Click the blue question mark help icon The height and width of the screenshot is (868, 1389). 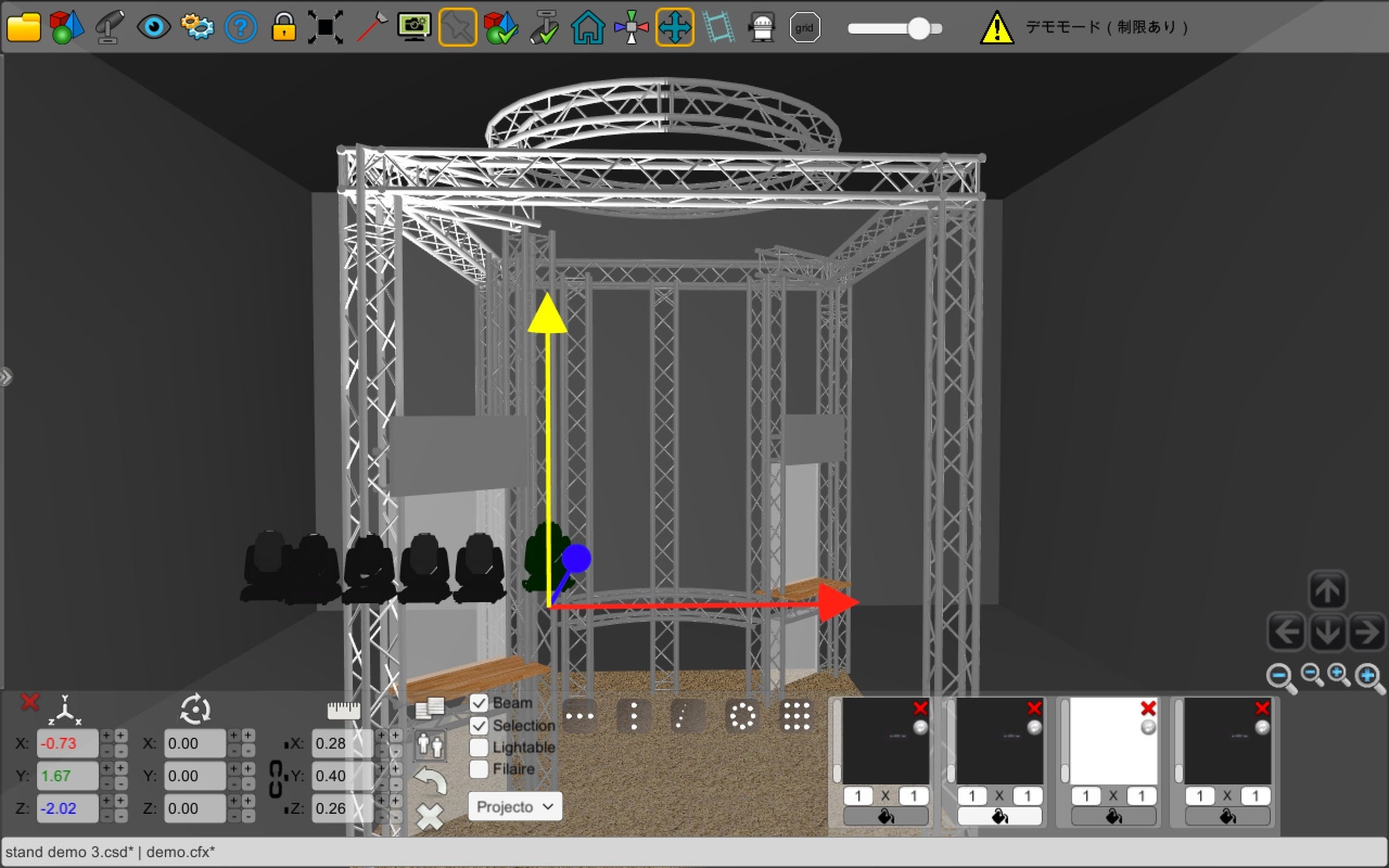[x=240, y=28]
